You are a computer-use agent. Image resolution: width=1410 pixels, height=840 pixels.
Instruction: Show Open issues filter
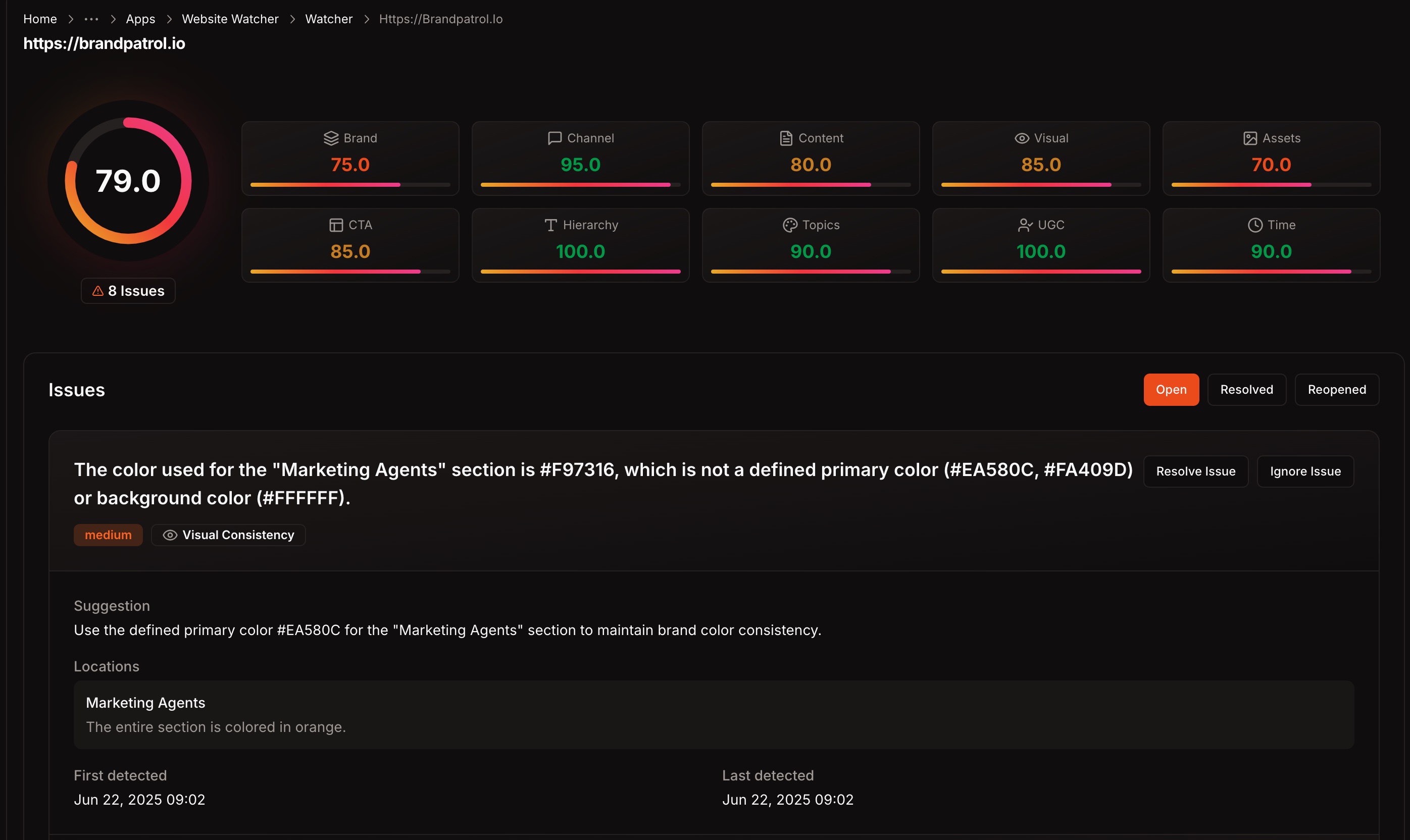[1171, 389]
